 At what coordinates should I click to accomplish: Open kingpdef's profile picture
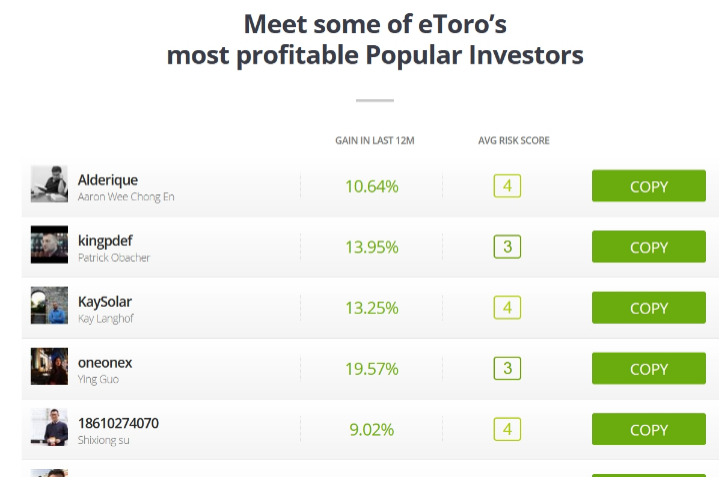[49, 244]
